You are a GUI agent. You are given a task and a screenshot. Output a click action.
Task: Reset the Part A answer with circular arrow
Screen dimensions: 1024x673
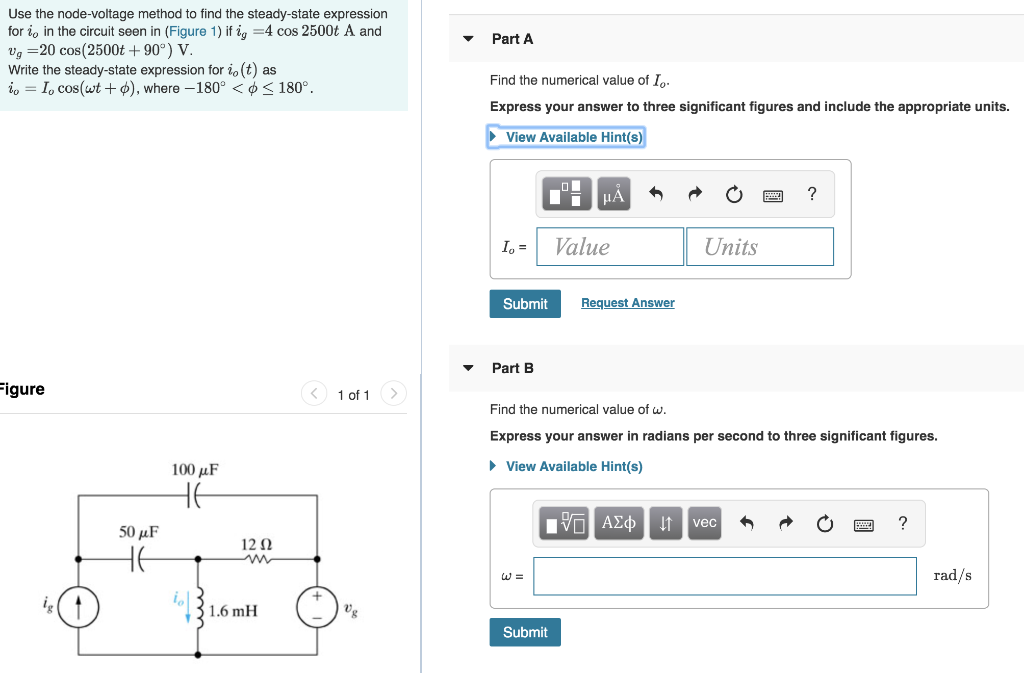coord(733,193)
